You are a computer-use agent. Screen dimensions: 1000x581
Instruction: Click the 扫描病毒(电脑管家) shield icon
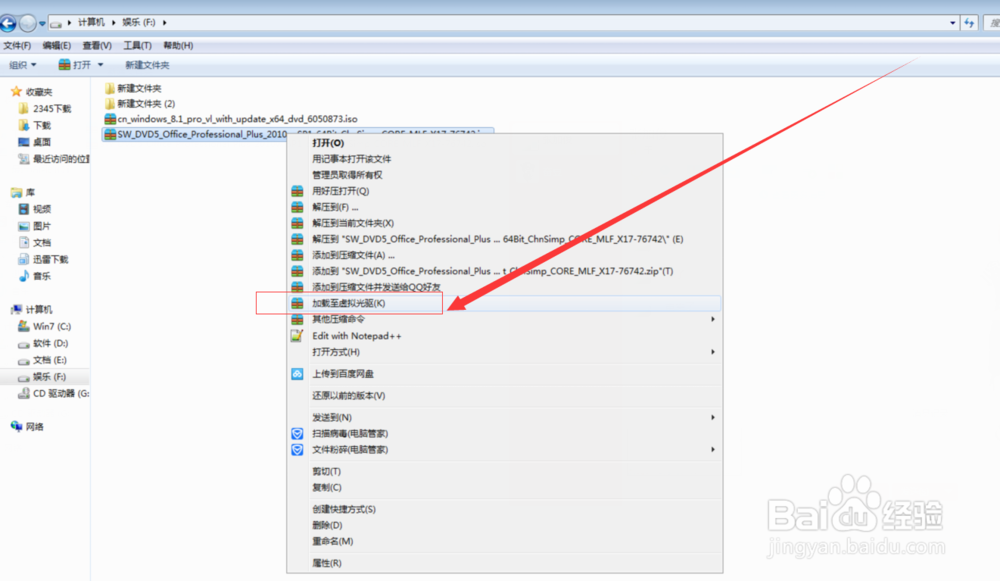point(297,434)
